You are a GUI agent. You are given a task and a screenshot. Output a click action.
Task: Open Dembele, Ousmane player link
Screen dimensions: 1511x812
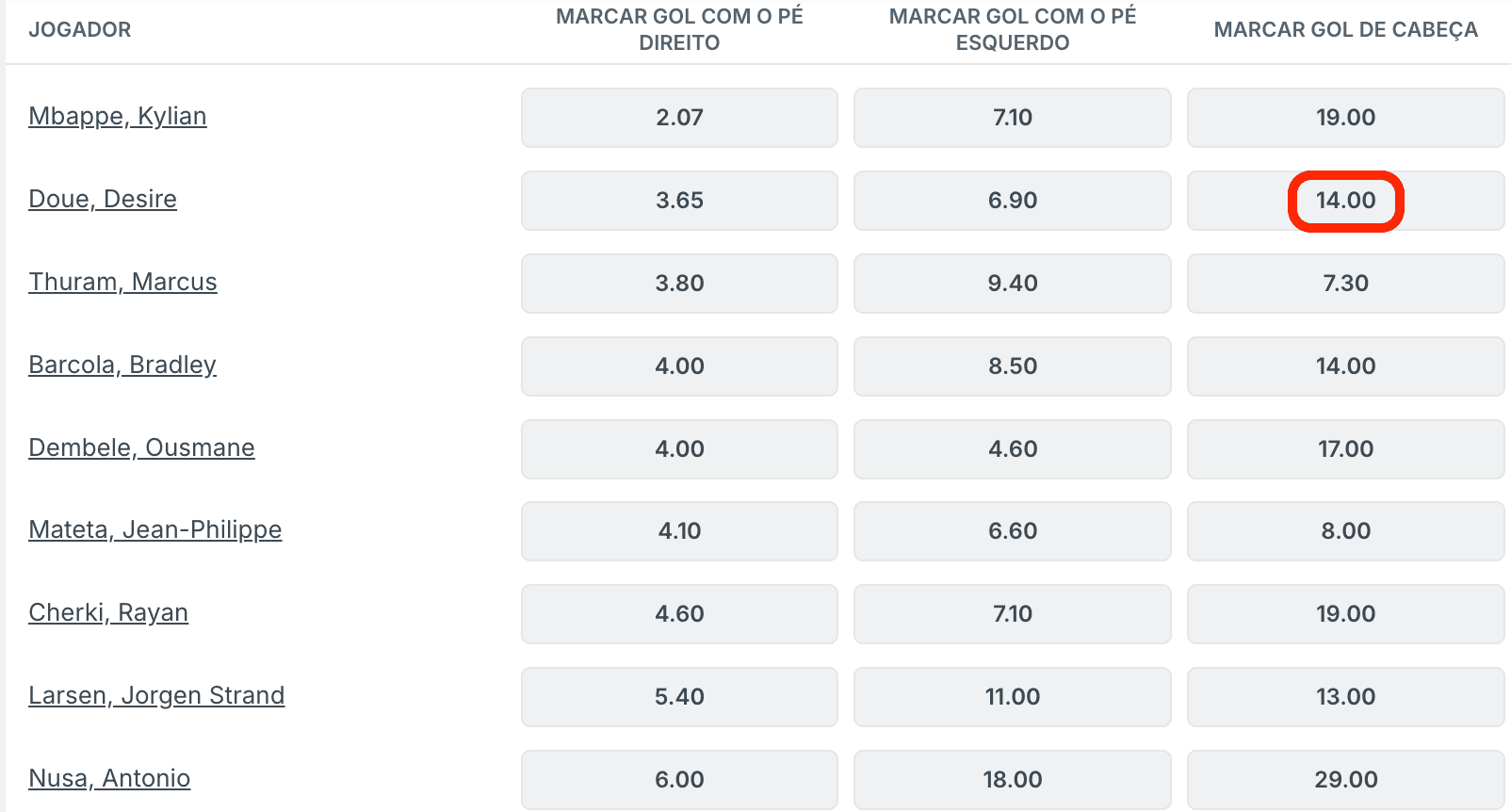click(141, 448)
